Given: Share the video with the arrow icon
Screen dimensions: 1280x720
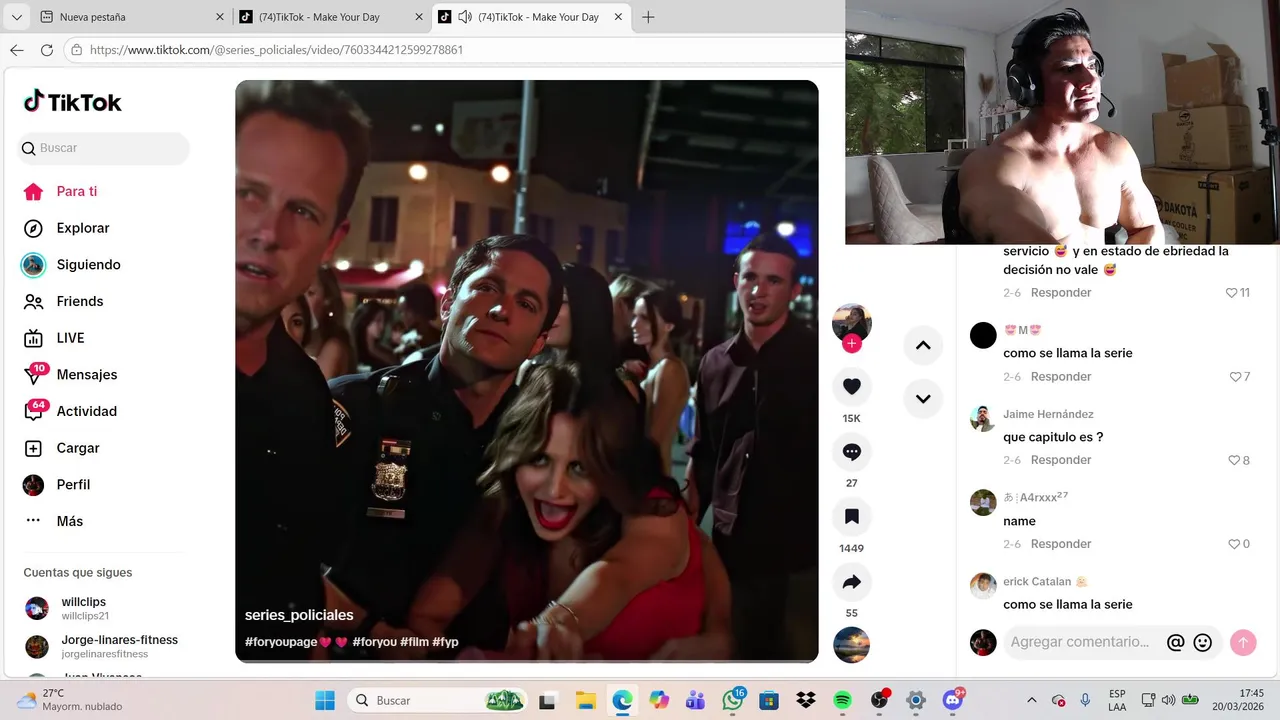Looking at the screenshot, I should pos(852,582).
